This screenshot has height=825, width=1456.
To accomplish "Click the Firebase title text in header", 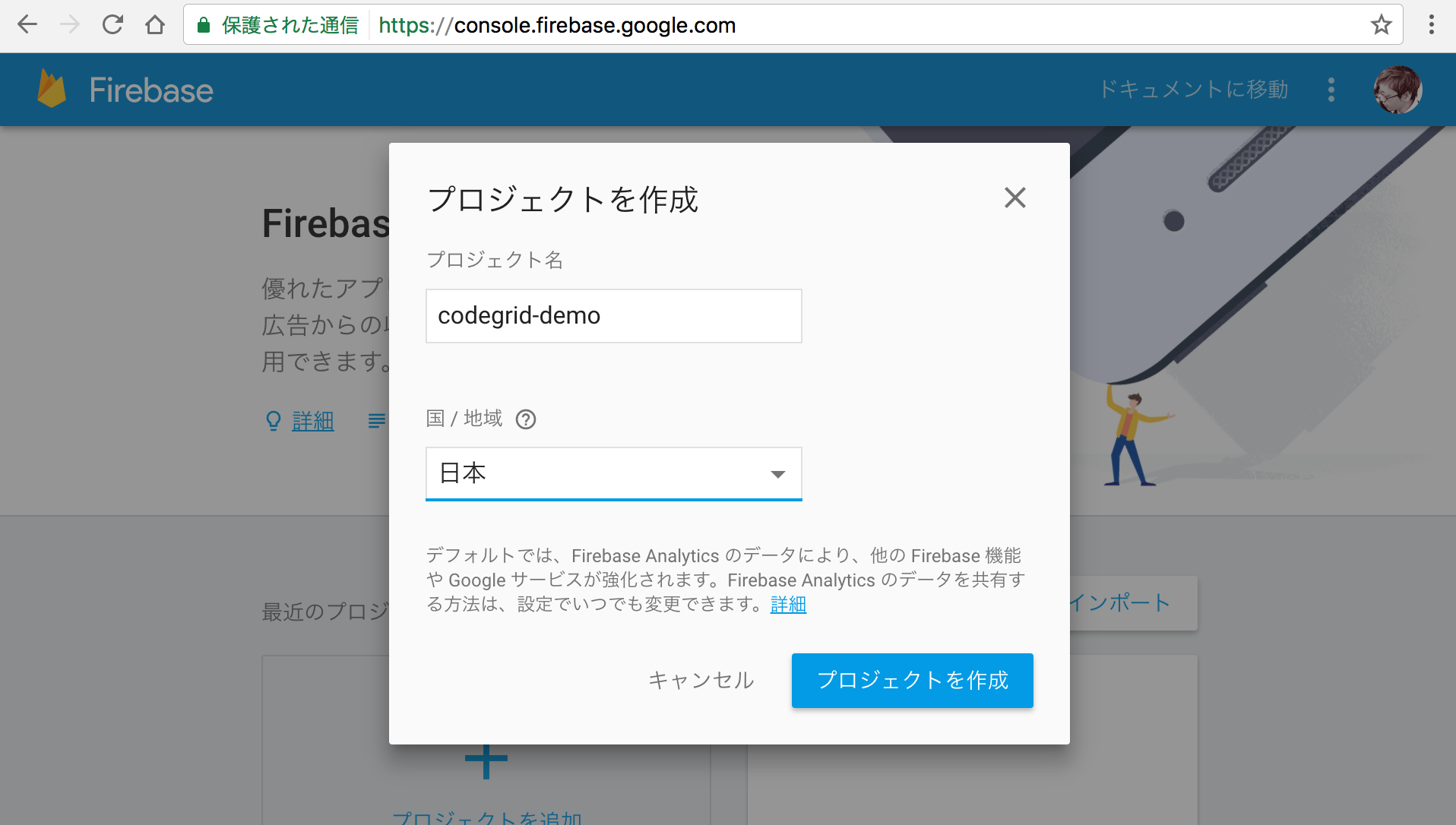I will (151, 90).
